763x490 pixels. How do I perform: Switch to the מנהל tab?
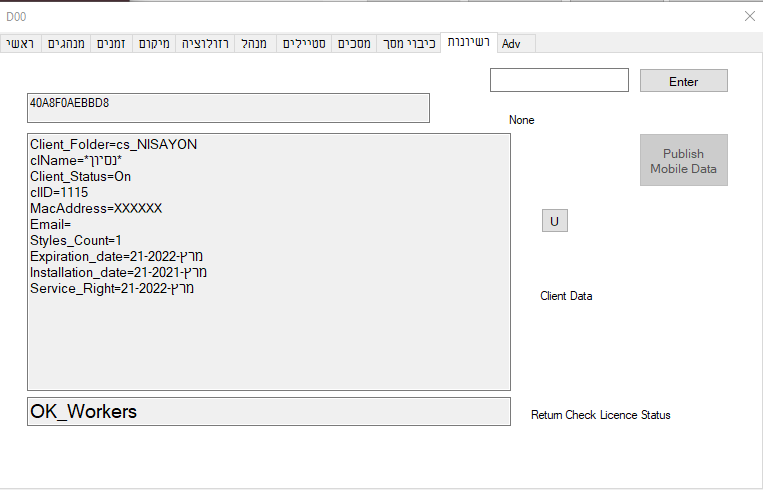tap(255, 44)
